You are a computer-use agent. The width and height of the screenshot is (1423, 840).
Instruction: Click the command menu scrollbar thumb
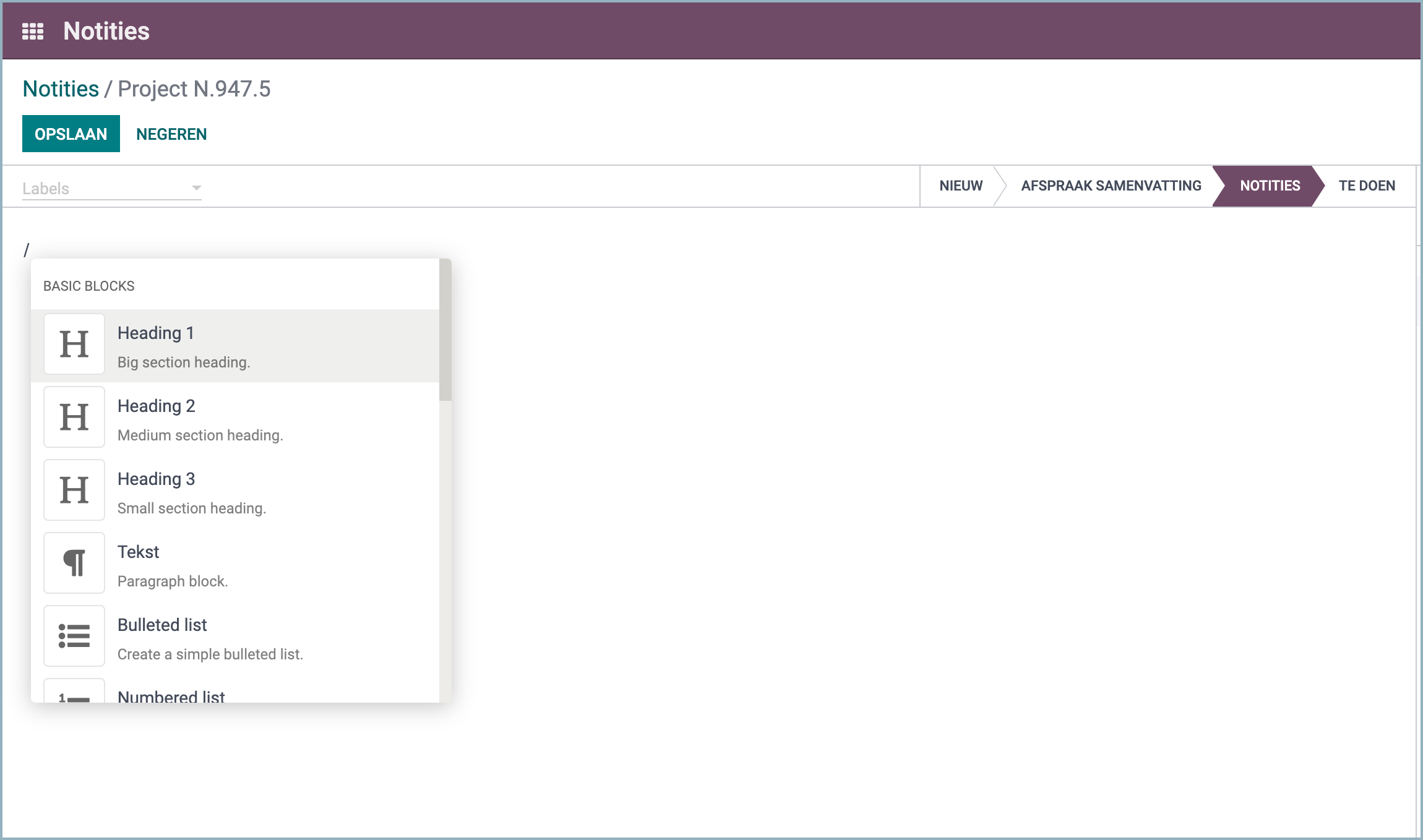click(x=445, y=330)
